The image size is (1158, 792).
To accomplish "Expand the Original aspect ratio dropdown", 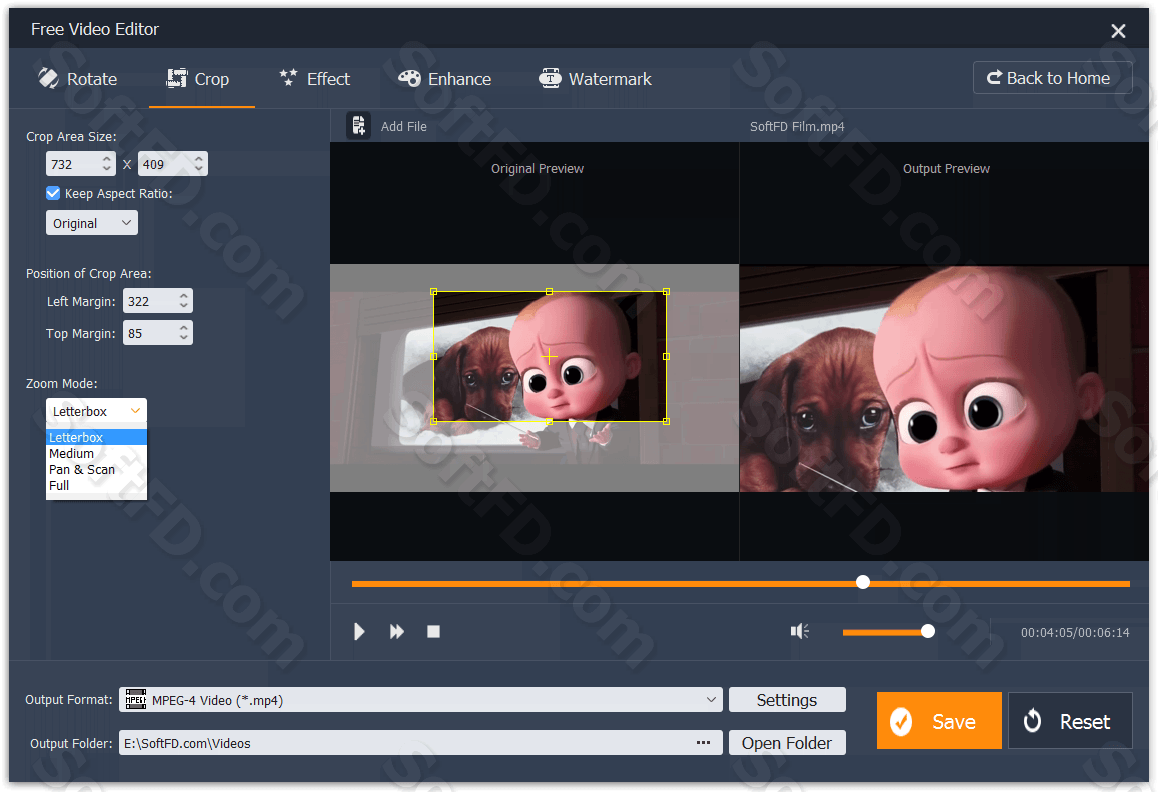I will pos(92,223).
